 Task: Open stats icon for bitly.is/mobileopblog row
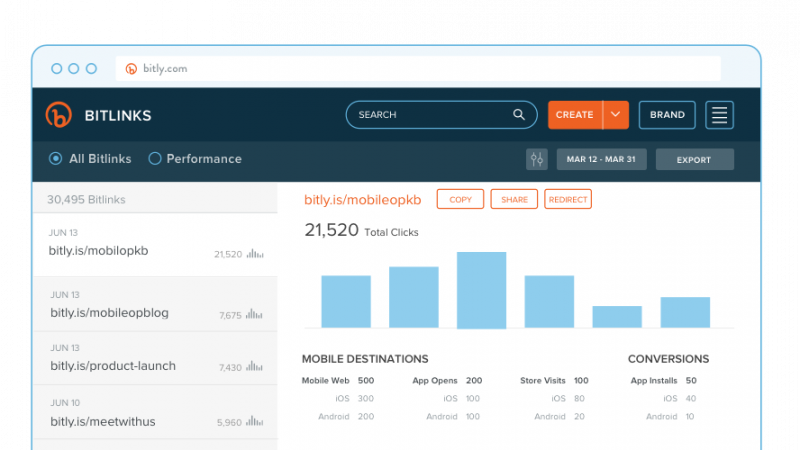pos(254,314)
